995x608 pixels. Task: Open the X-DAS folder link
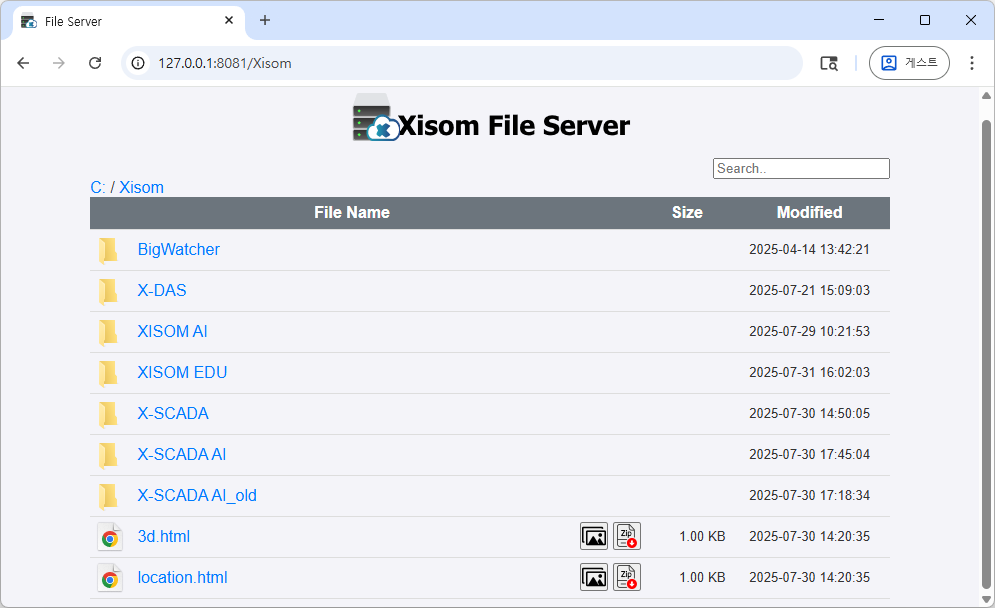click(162, 291)
